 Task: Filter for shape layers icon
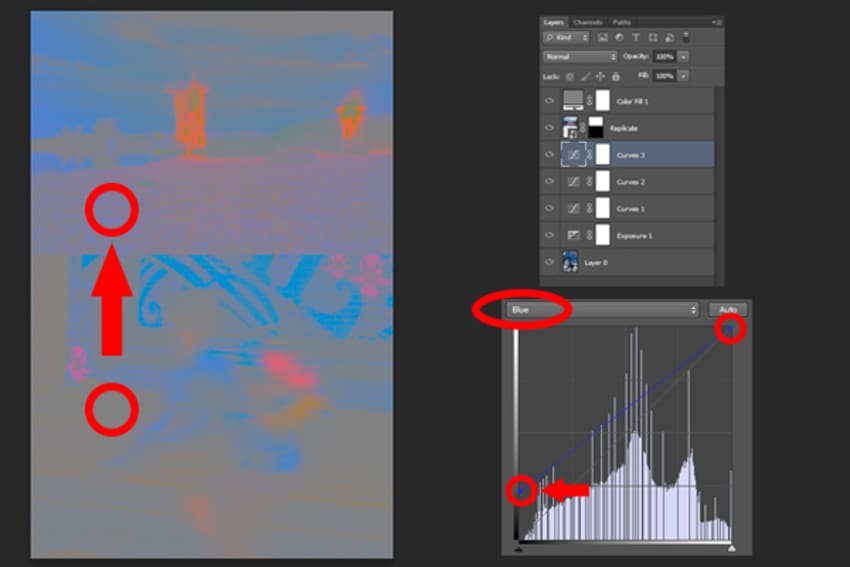653,37
